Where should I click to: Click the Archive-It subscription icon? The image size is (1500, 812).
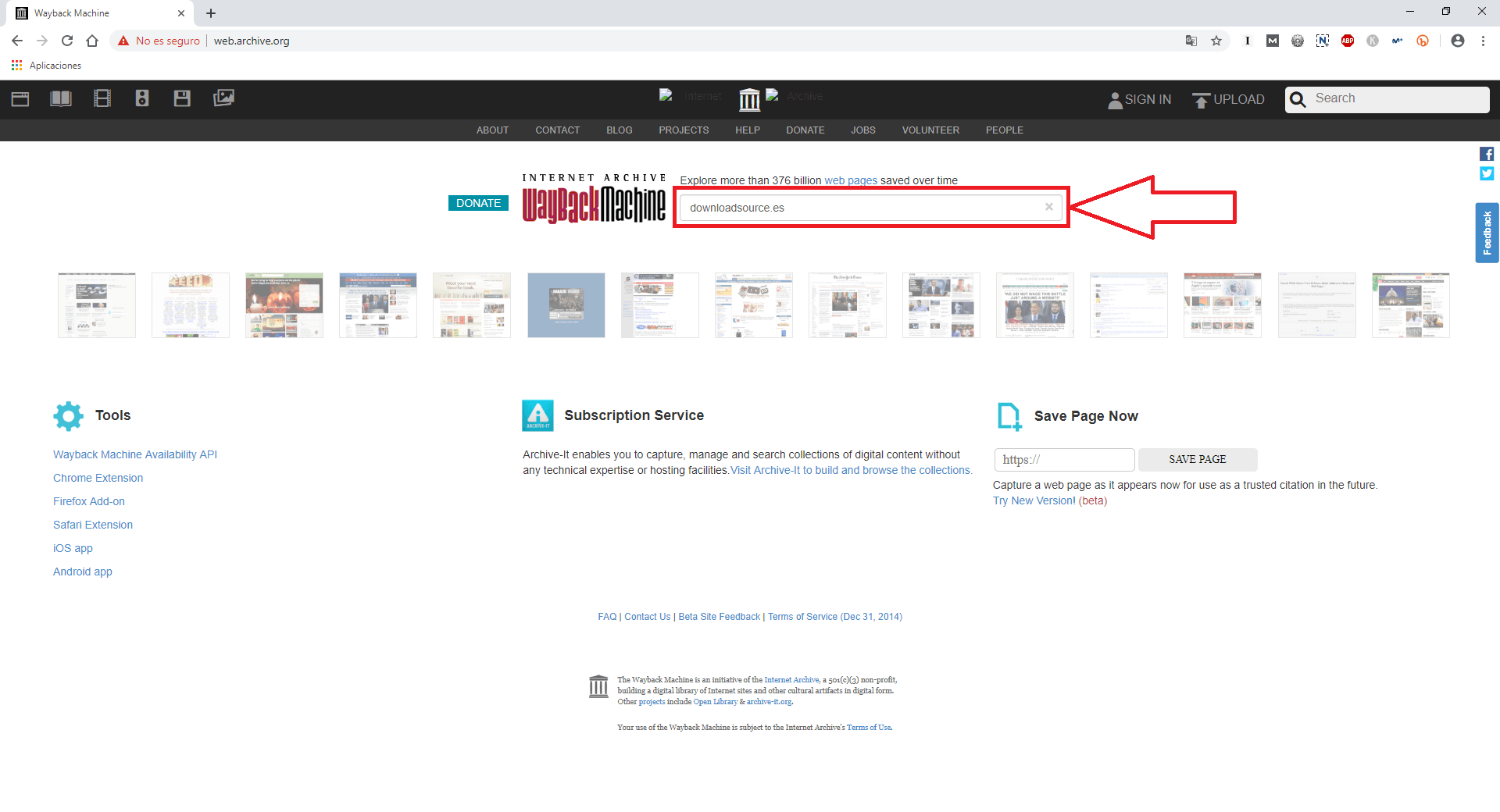pos(537,415)
